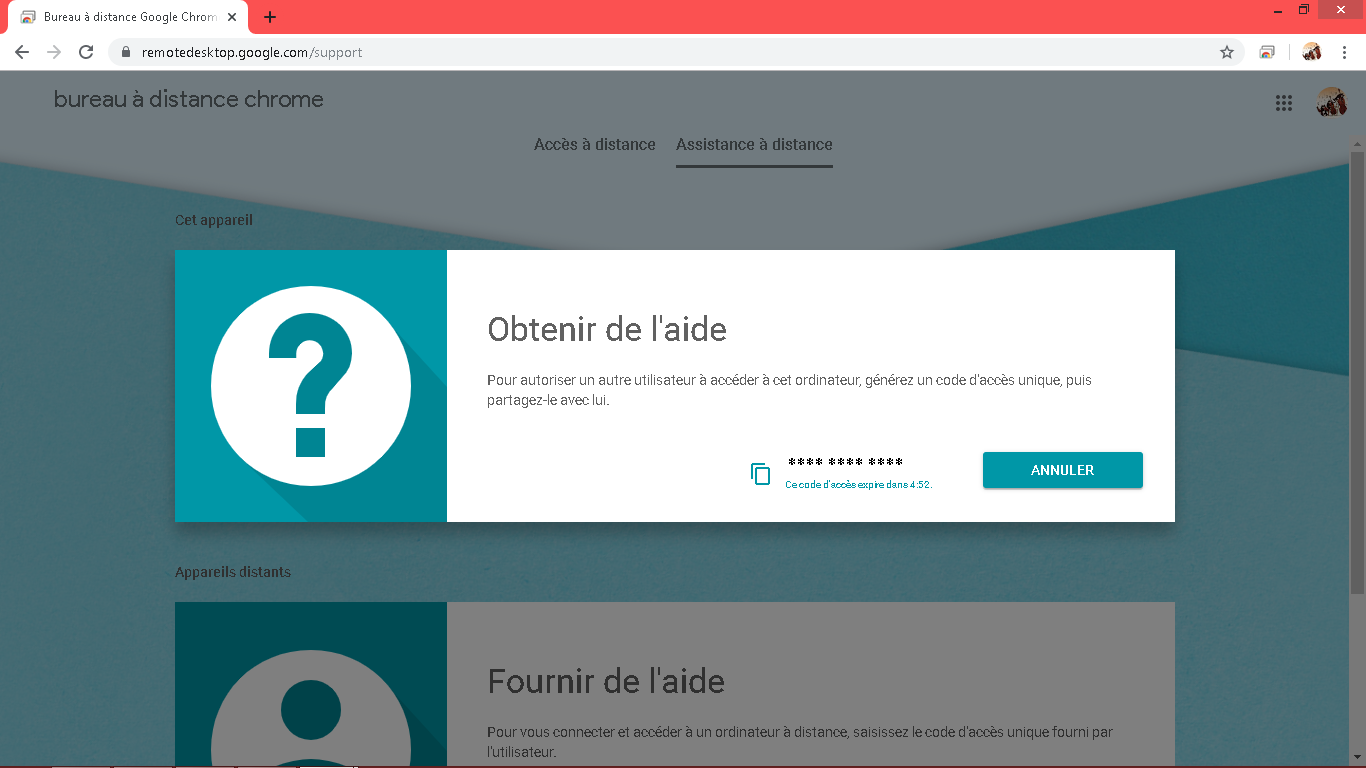Bookmark this page with the star icon
Image resolution: width=1366 pixels, height=768 pixels.
click(x=1227, y=52)
